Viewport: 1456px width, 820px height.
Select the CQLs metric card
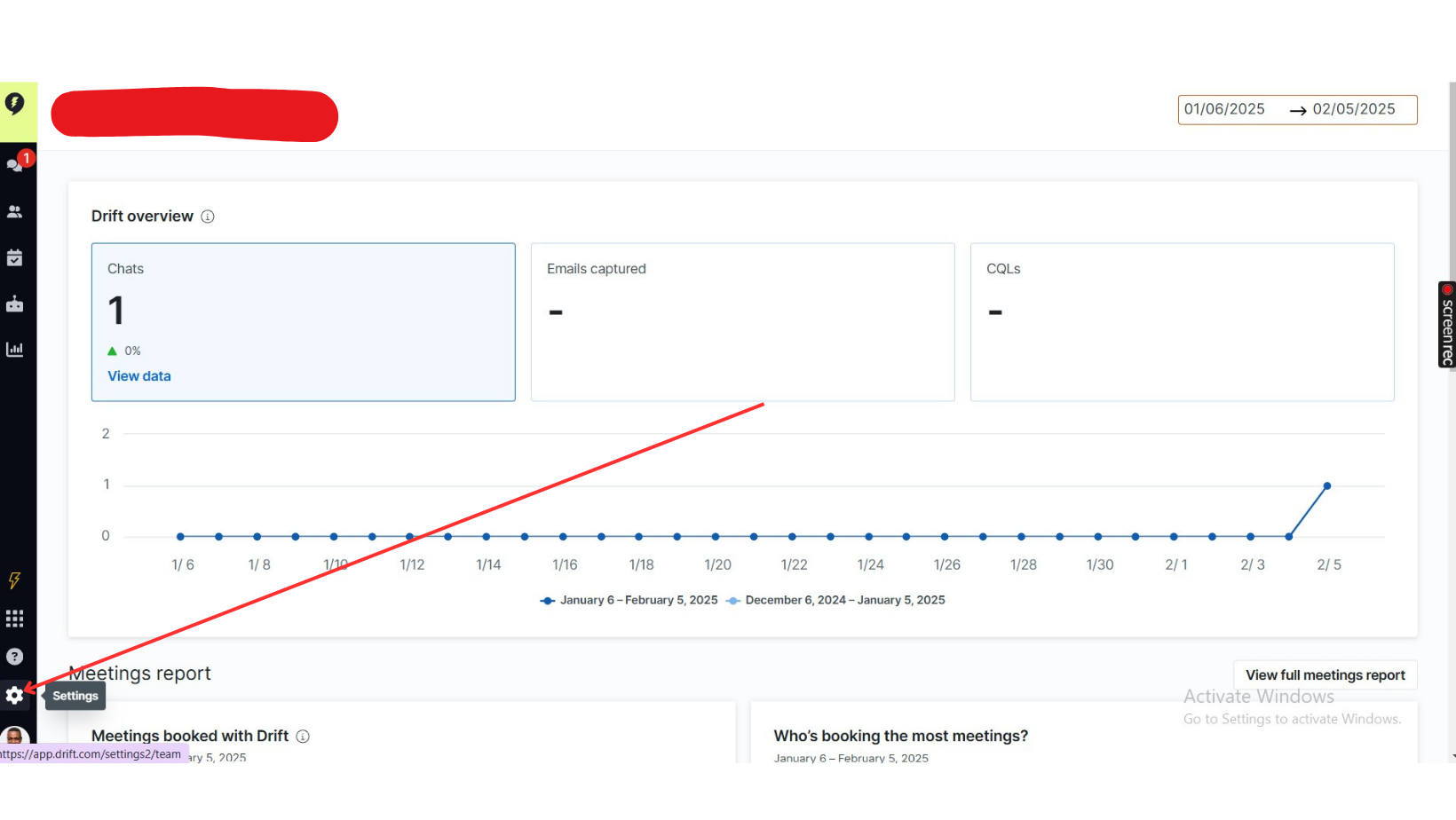pos(1183,322)
